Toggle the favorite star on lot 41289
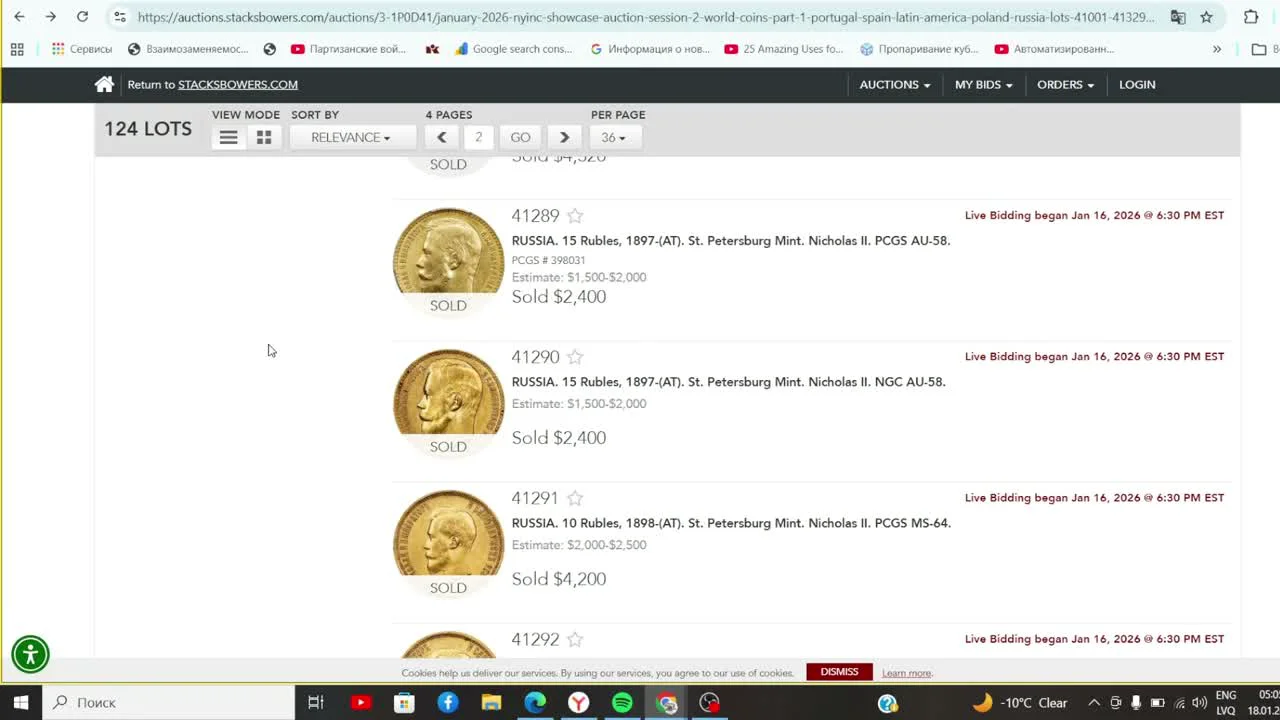The height and width of the screenshot is (720, 1280). tap(574, 215)
